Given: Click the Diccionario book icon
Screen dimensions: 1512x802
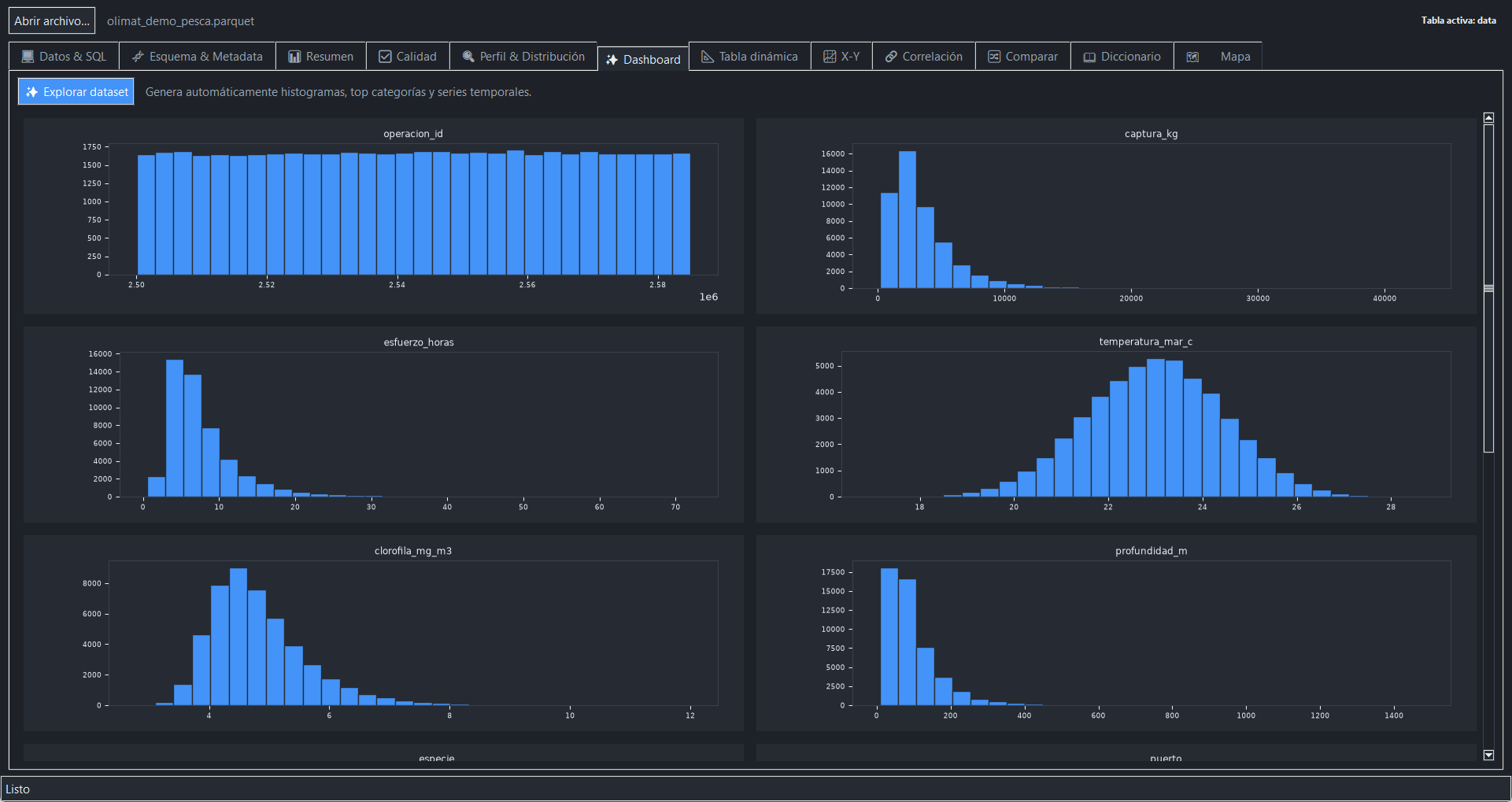Looking at the screenshot, I should click(1089, 57).
